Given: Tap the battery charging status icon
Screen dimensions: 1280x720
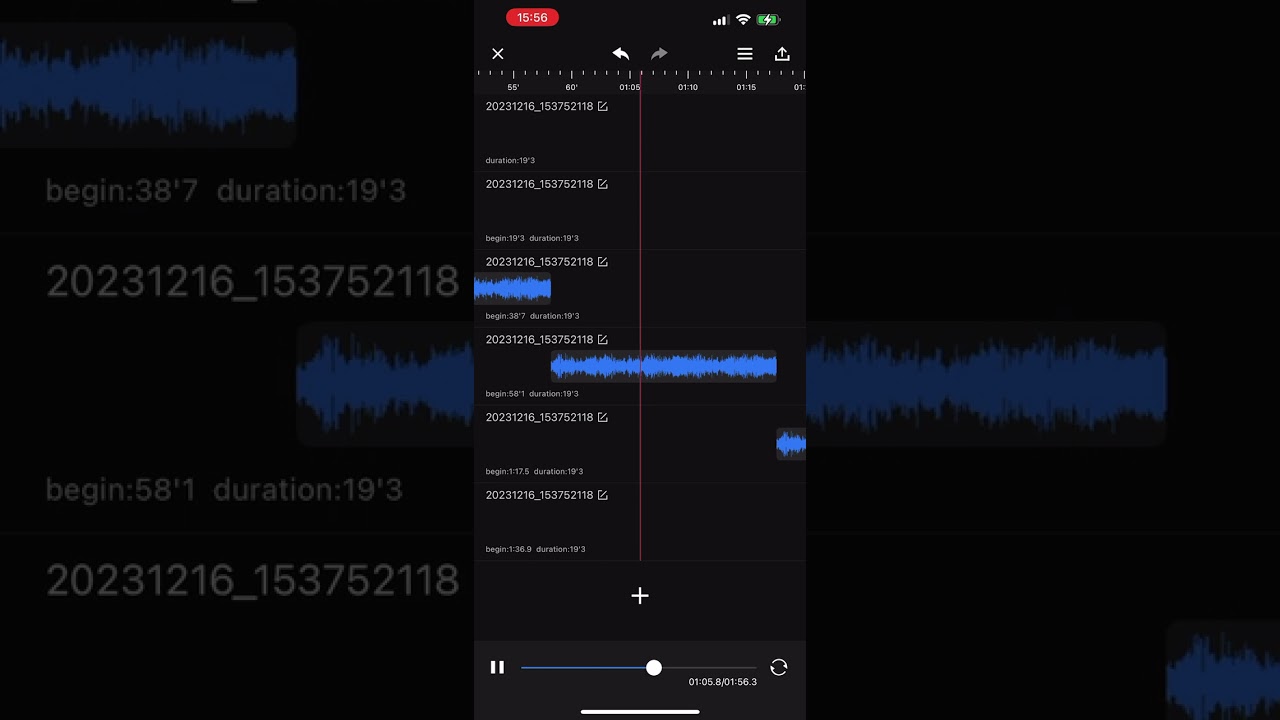Looking at the screenshot, I should [x=768, y=19].
